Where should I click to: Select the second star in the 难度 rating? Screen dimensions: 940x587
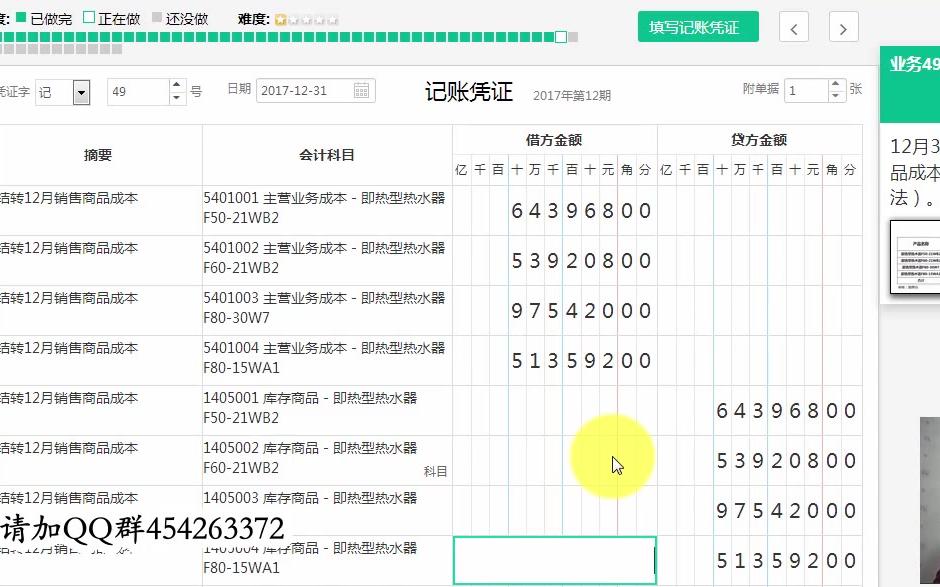tap(295, 17)
